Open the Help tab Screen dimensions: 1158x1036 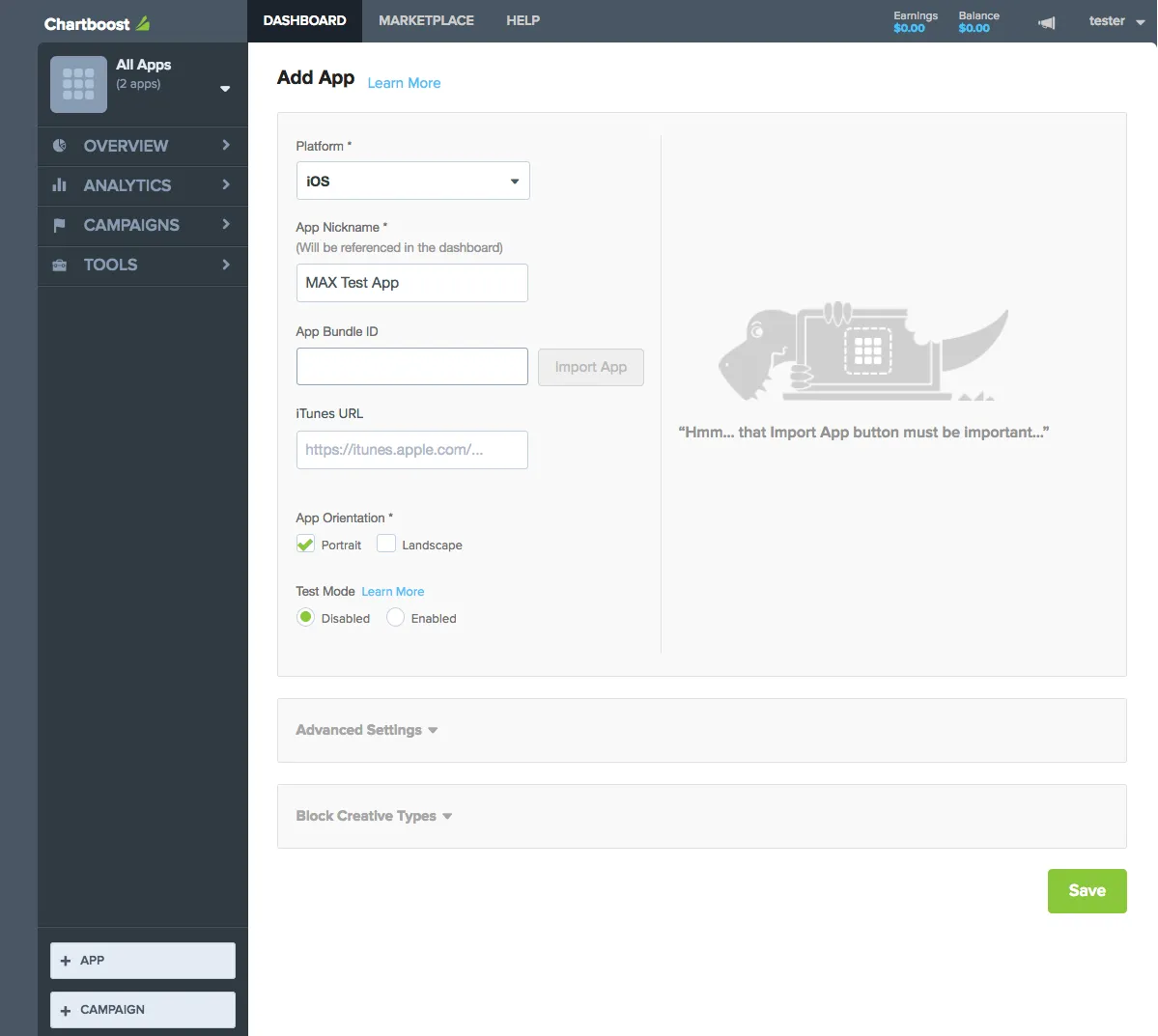pyautogui.click(x=523, y=20)
